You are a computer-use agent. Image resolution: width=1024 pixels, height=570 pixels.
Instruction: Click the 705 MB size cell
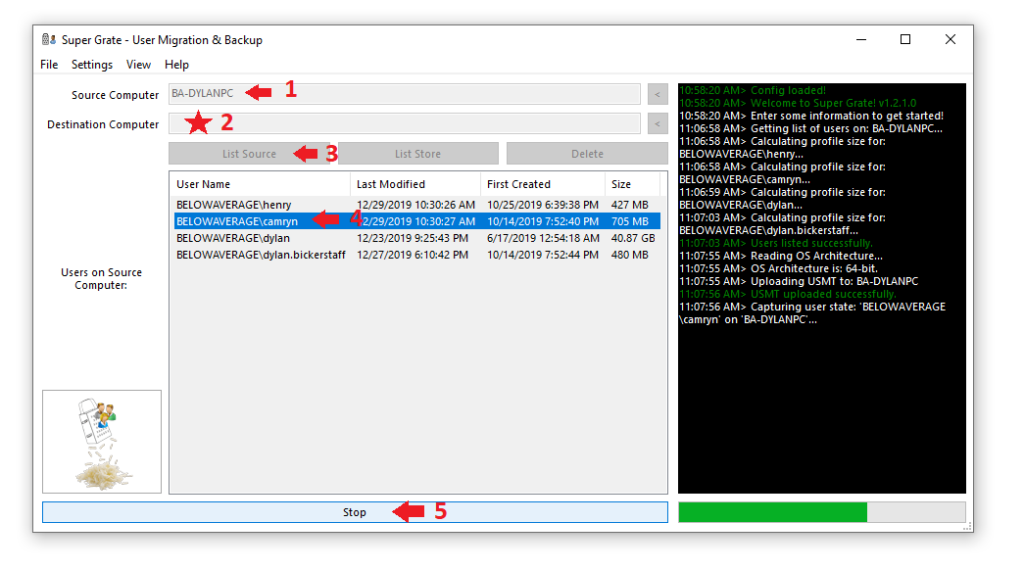click(x=630, y=221)
